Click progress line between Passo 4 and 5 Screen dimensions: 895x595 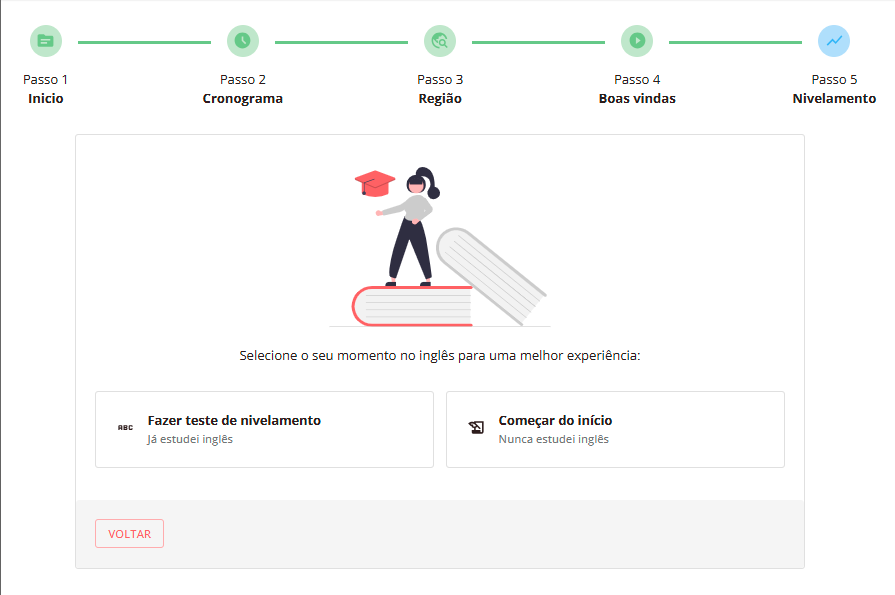tap(735, 42)
